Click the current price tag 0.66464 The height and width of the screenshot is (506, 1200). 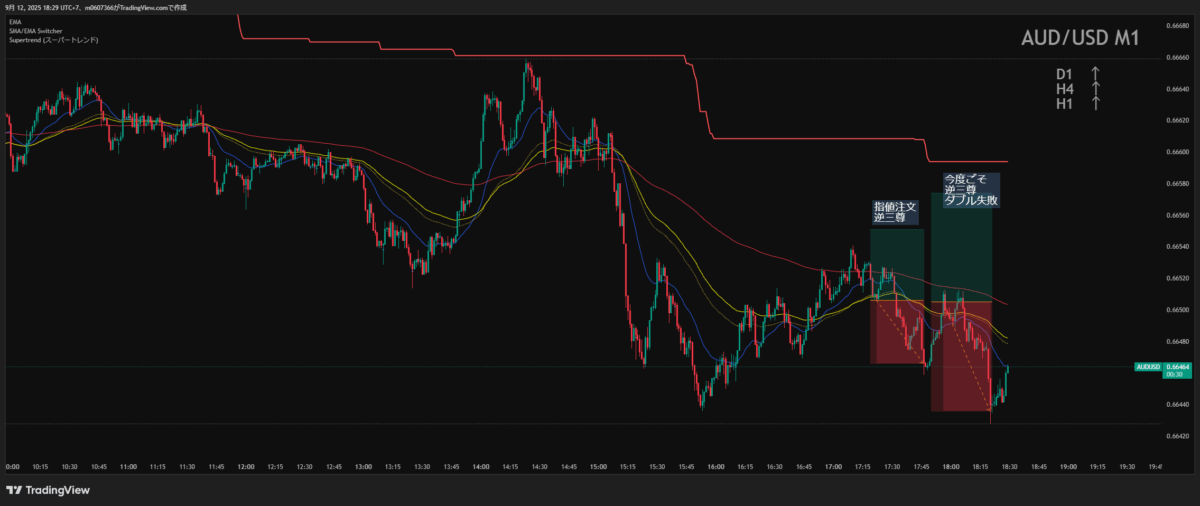[x=1178, y=367]
